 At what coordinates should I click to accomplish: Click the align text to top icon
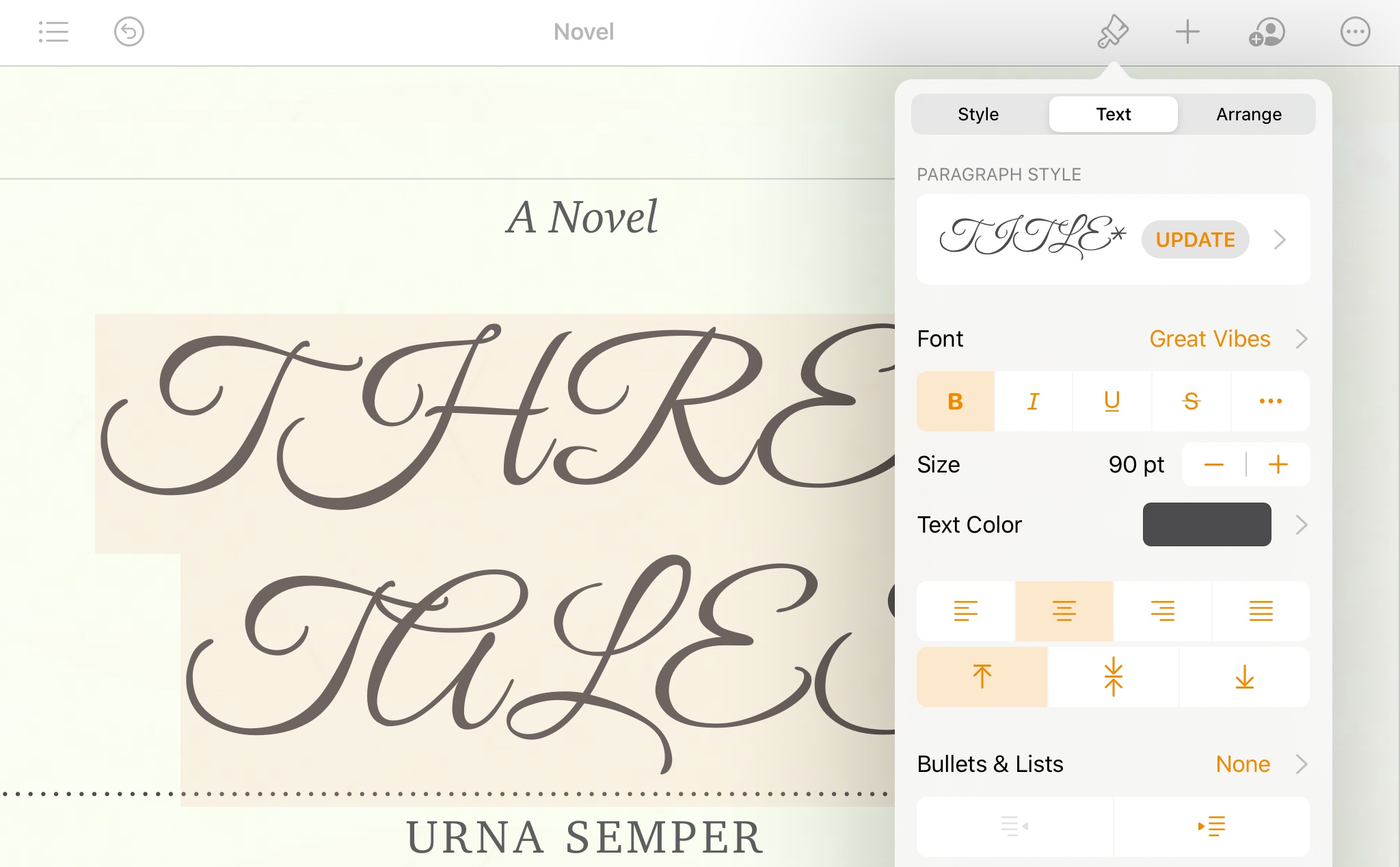tap(983, 675)
